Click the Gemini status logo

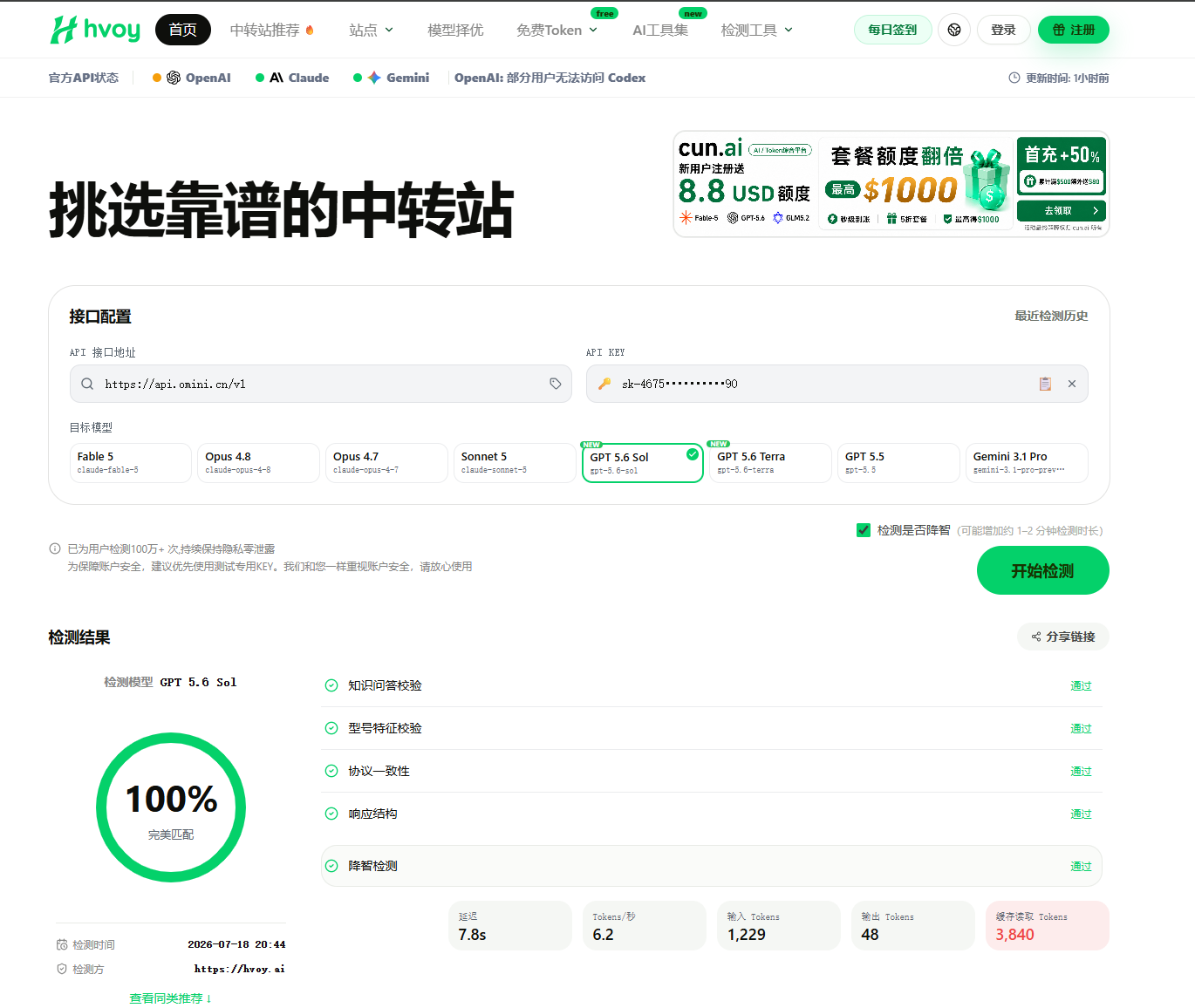click(374, 78)
